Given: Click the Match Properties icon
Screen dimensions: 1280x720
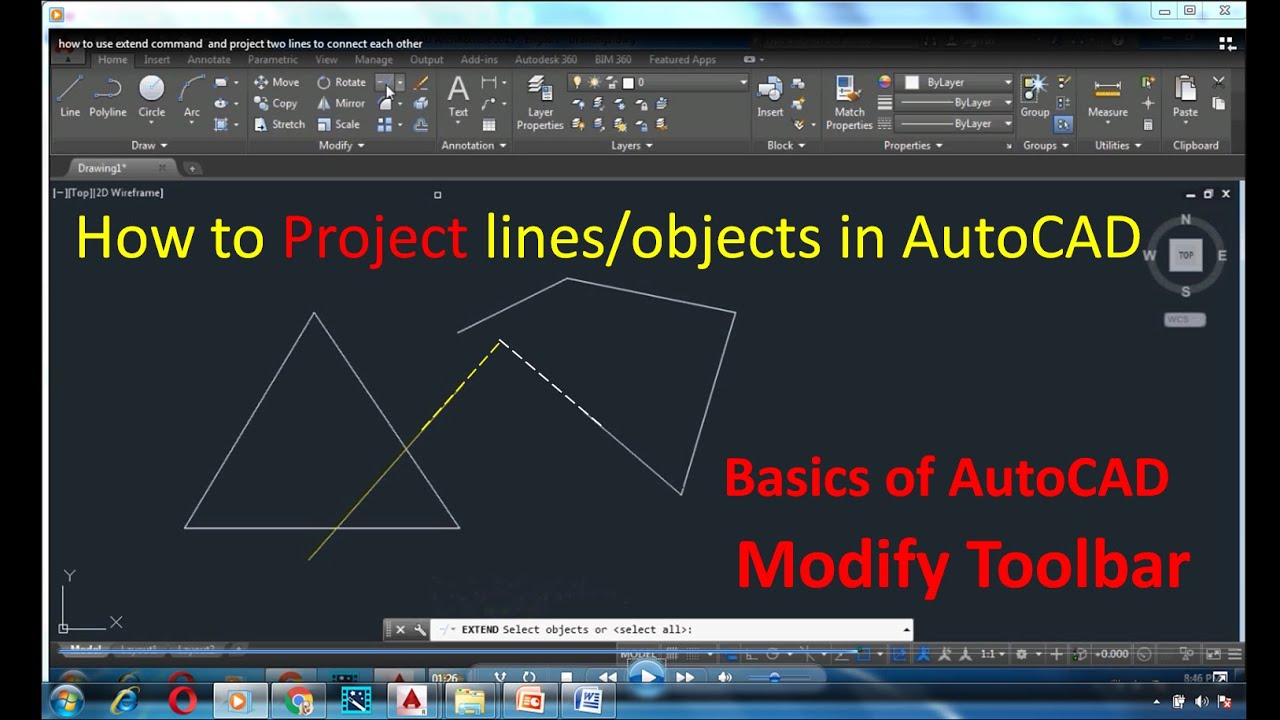Looking at the screenshot, I should (849, 103).
